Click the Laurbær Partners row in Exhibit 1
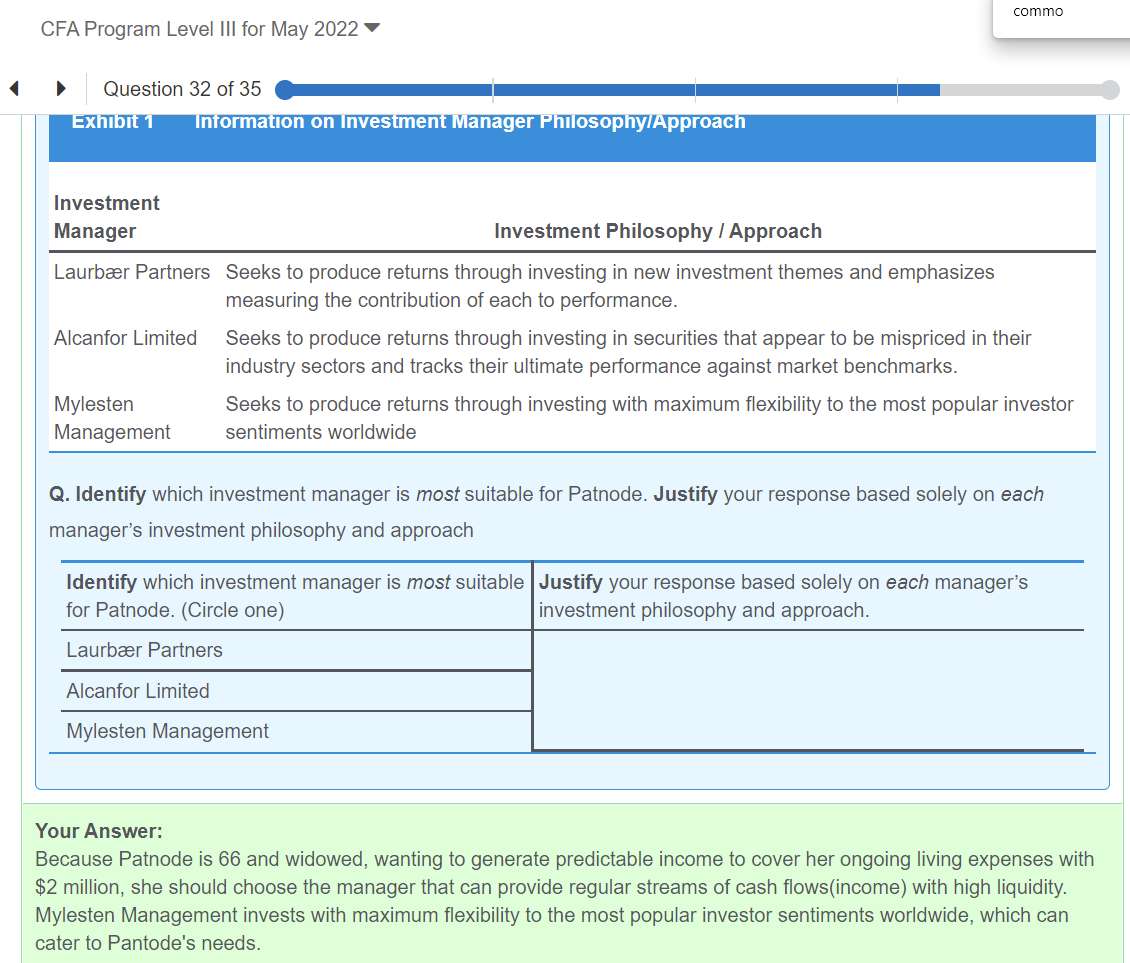 pos(572,286)
